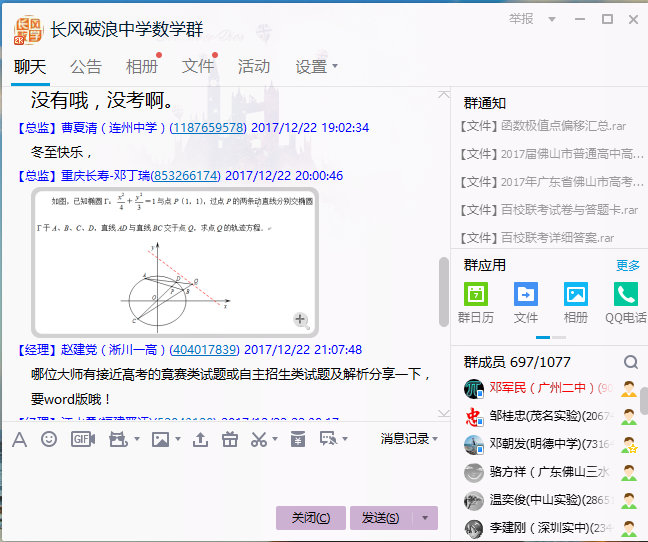
Task: Click the chat history vertical scrollbar
Action: [444, 290]
